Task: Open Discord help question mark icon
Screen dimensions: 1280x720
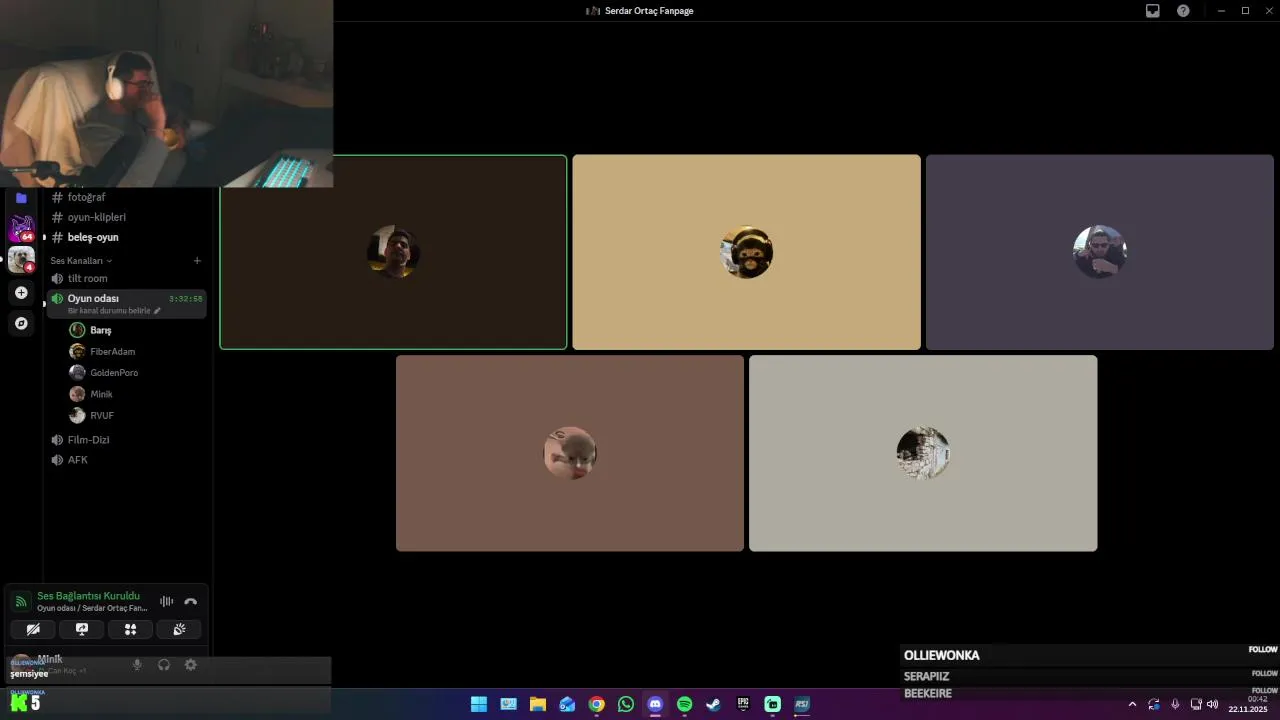Action: (x=1183, y=11)
